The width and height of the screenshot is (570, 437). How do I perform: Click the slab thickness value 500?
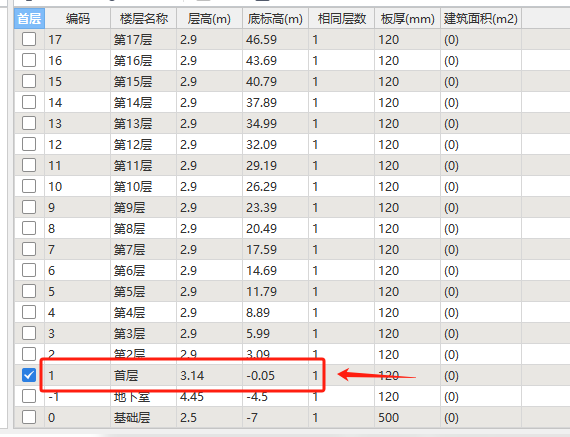388,418
